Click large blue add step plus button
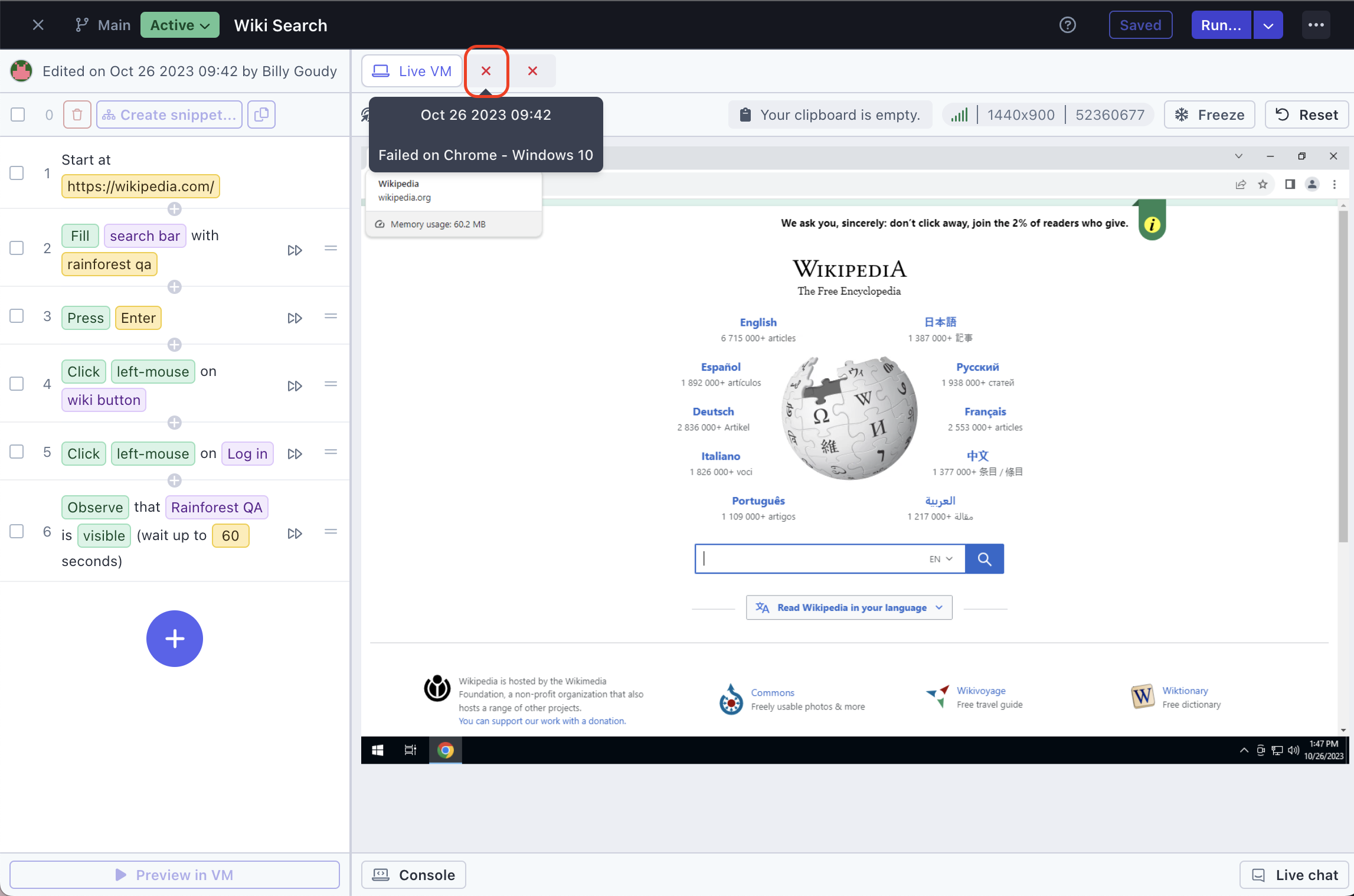Viewport: 1354px width, 896px height. pos(174,638)
